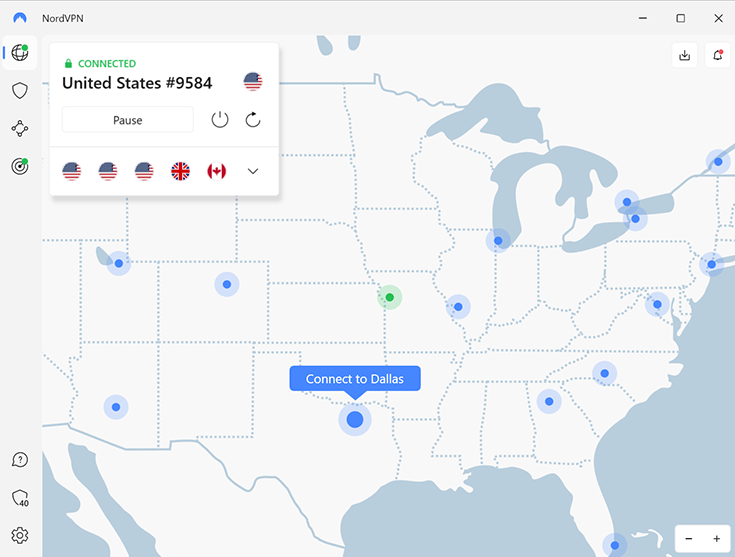Click the NordVPN logo in title bar
Viewport: 735px width, 557px height.
pos(20,18)
